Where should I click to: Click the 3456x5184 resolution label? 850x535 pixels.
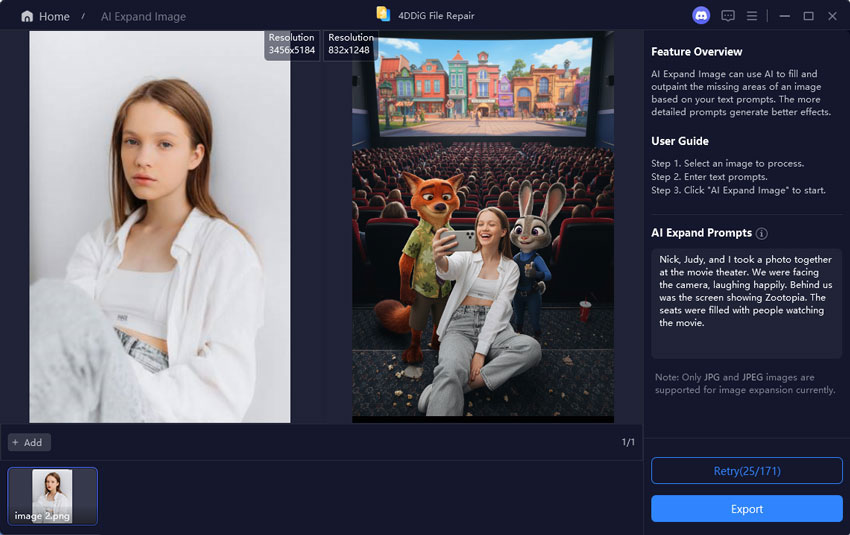(x=292, y=44)
